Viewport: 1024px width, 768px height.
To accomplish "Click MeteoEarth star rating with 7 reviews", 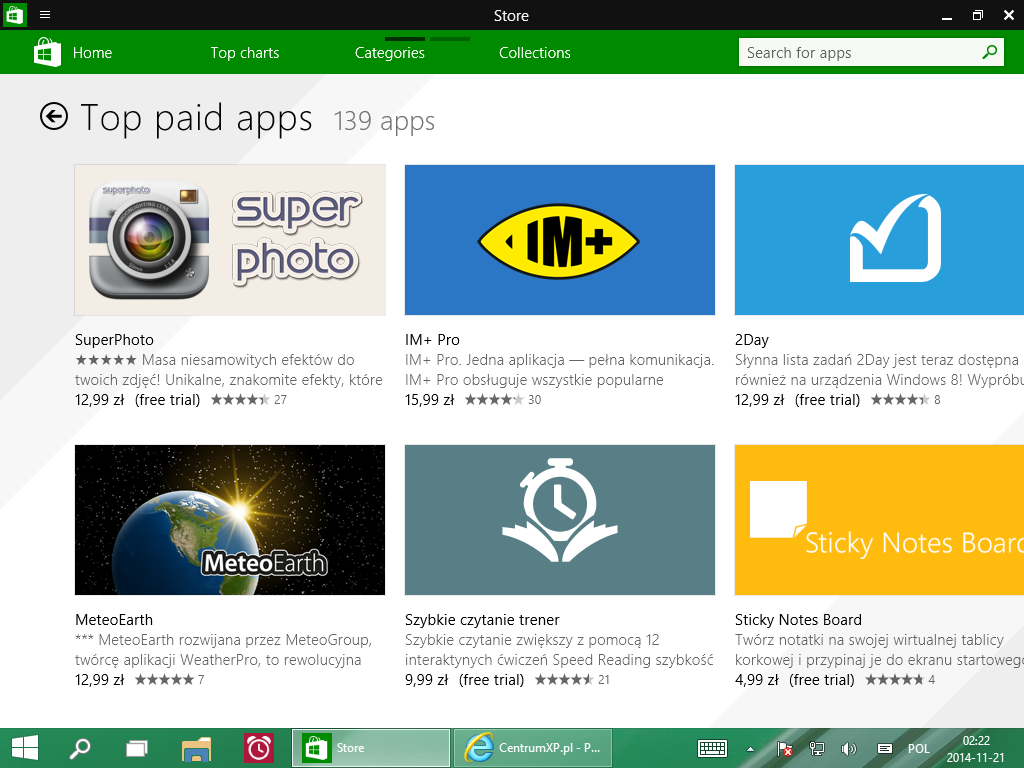I will point(170,680).
